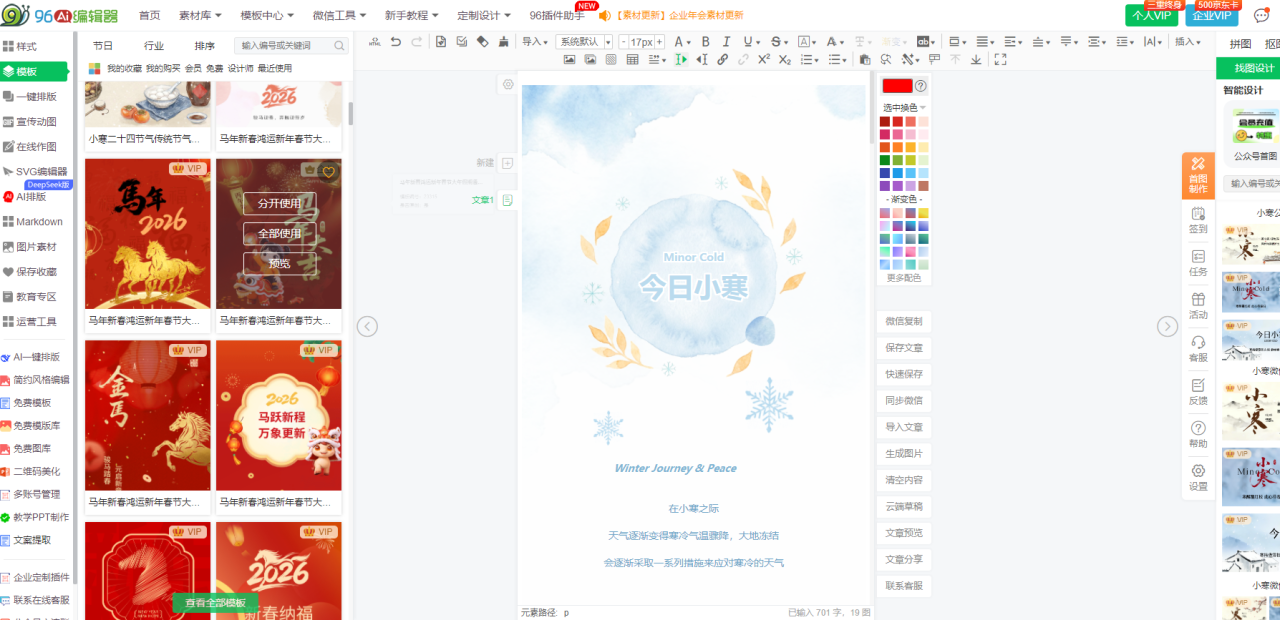Toggle the left-to-right text direction icon
Viewport: 1280px width, 620px height.
coord(681,60)
